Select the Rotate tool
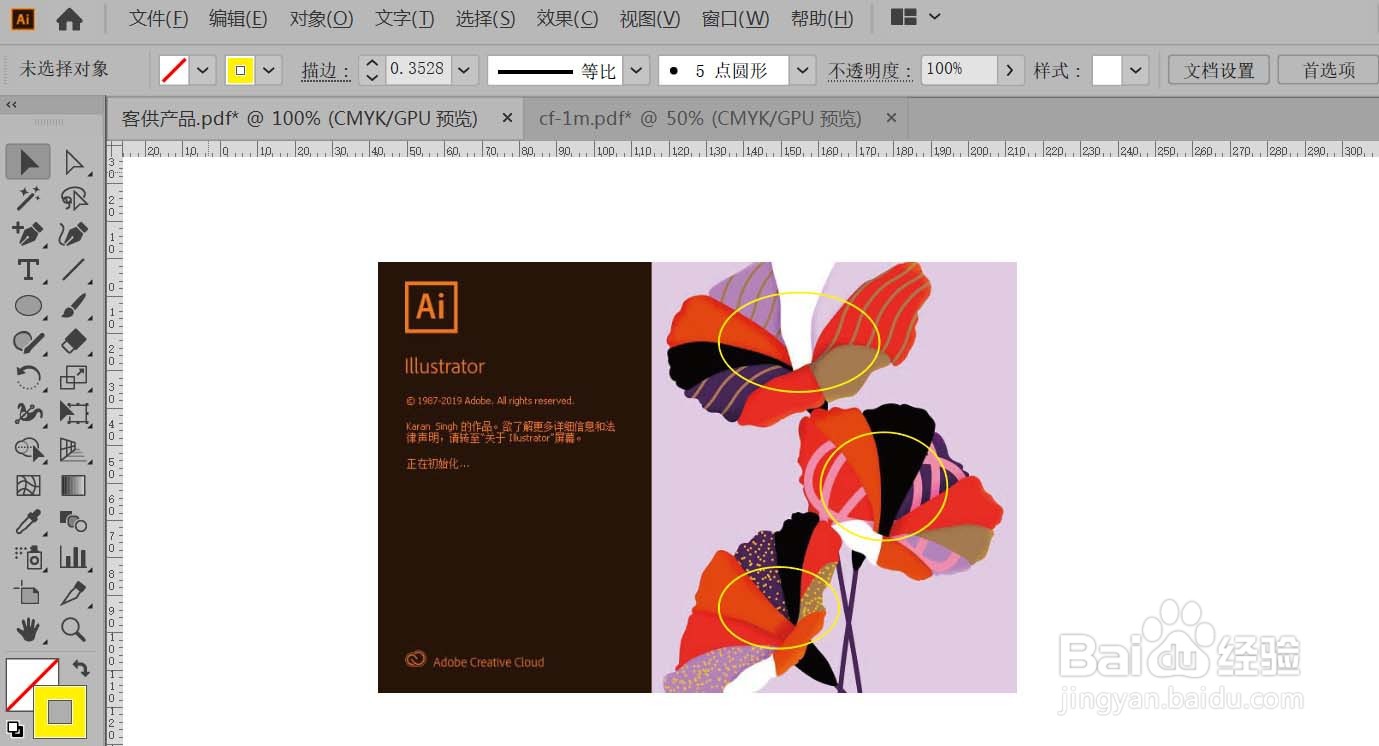The width and height of the screenshot is (1379, 746). tap(28, 377)
